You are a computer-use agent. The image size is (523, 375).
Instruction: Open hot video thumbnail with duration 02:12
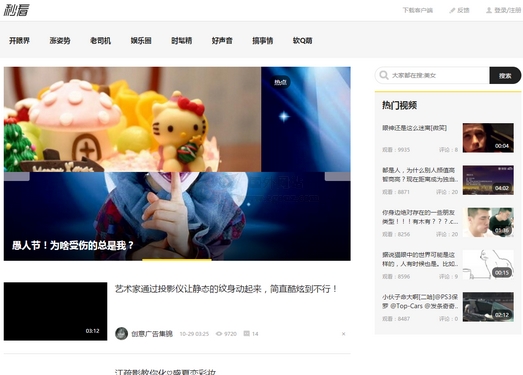488,307
